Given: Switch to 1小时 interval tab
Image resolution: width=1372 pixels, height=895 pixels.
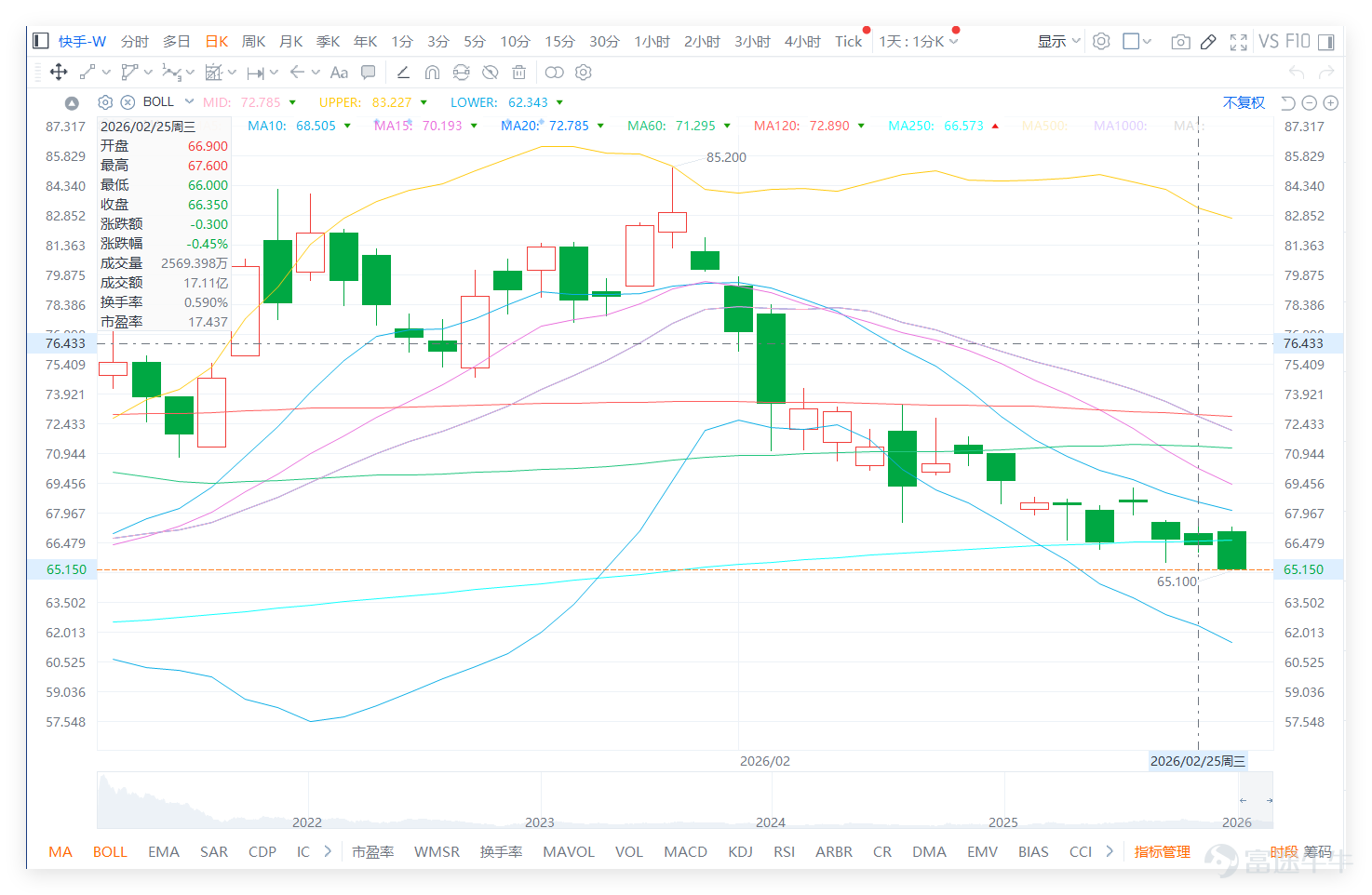Looking at the screenshot, I should point(652,41).
